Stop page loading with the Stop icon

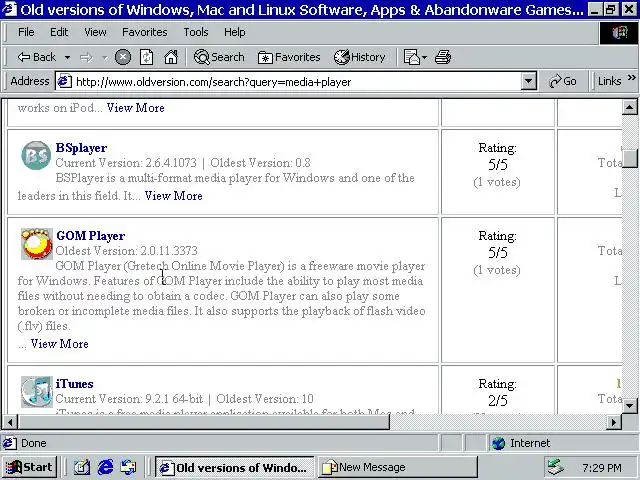point(123,57)
